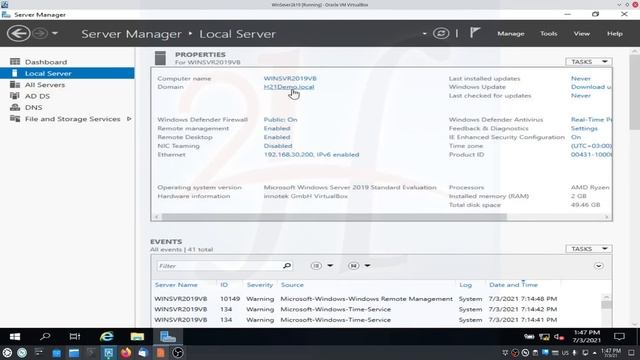This screenshot has width=640, height=360.
Task: Click Windows Defender Firewall Public: On link
Action: point(280,120)
